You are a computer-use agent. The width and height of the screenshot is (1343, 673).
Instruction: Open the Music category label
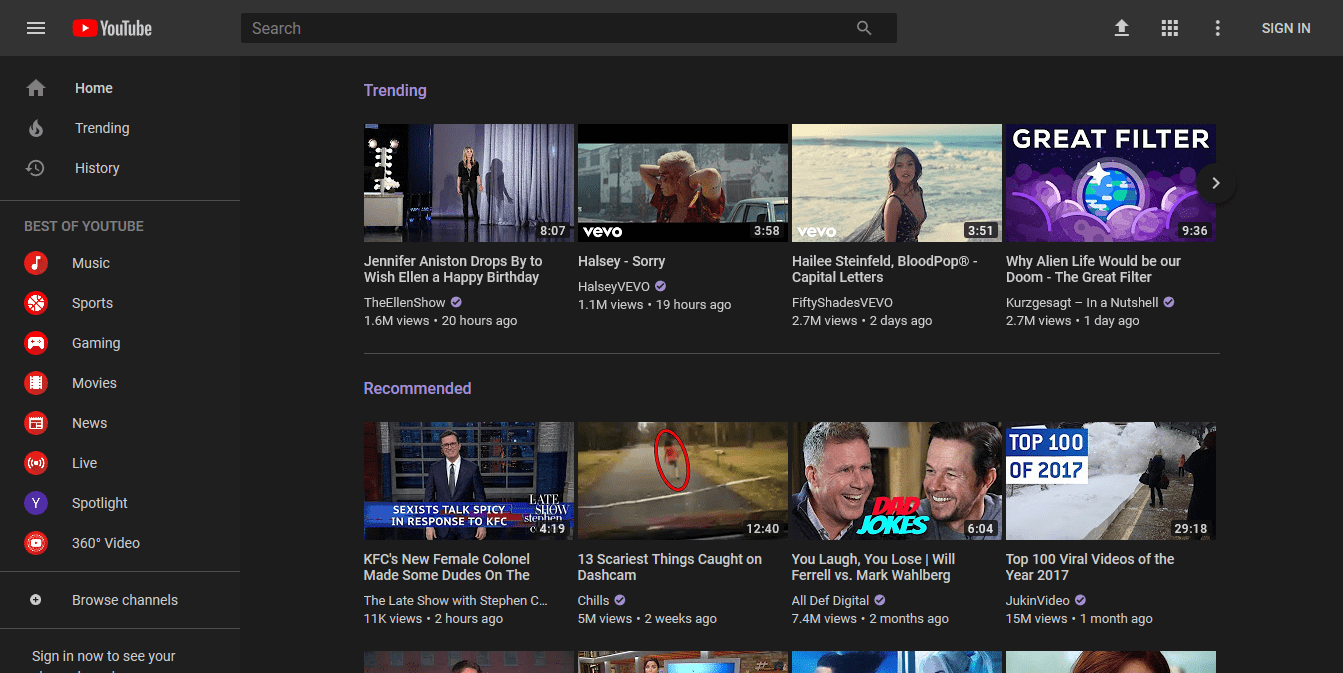click(91, 263)
